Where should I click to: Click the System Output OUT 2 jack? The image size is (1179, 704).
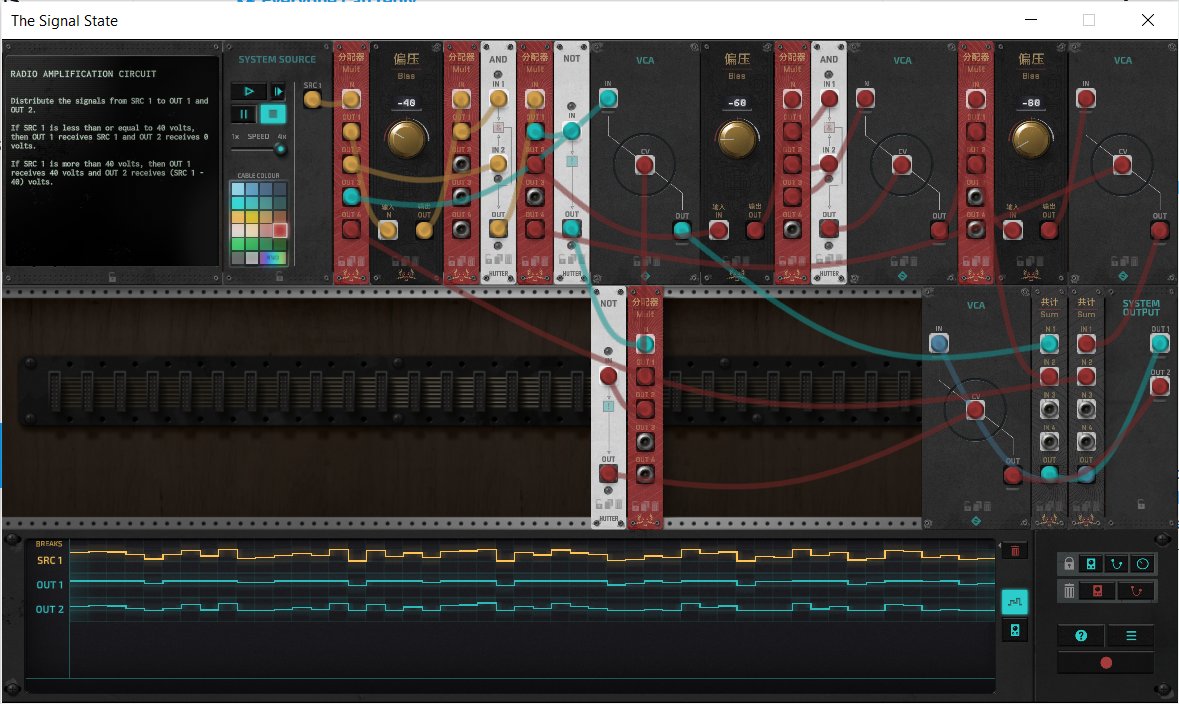(x=1159, y=387)
